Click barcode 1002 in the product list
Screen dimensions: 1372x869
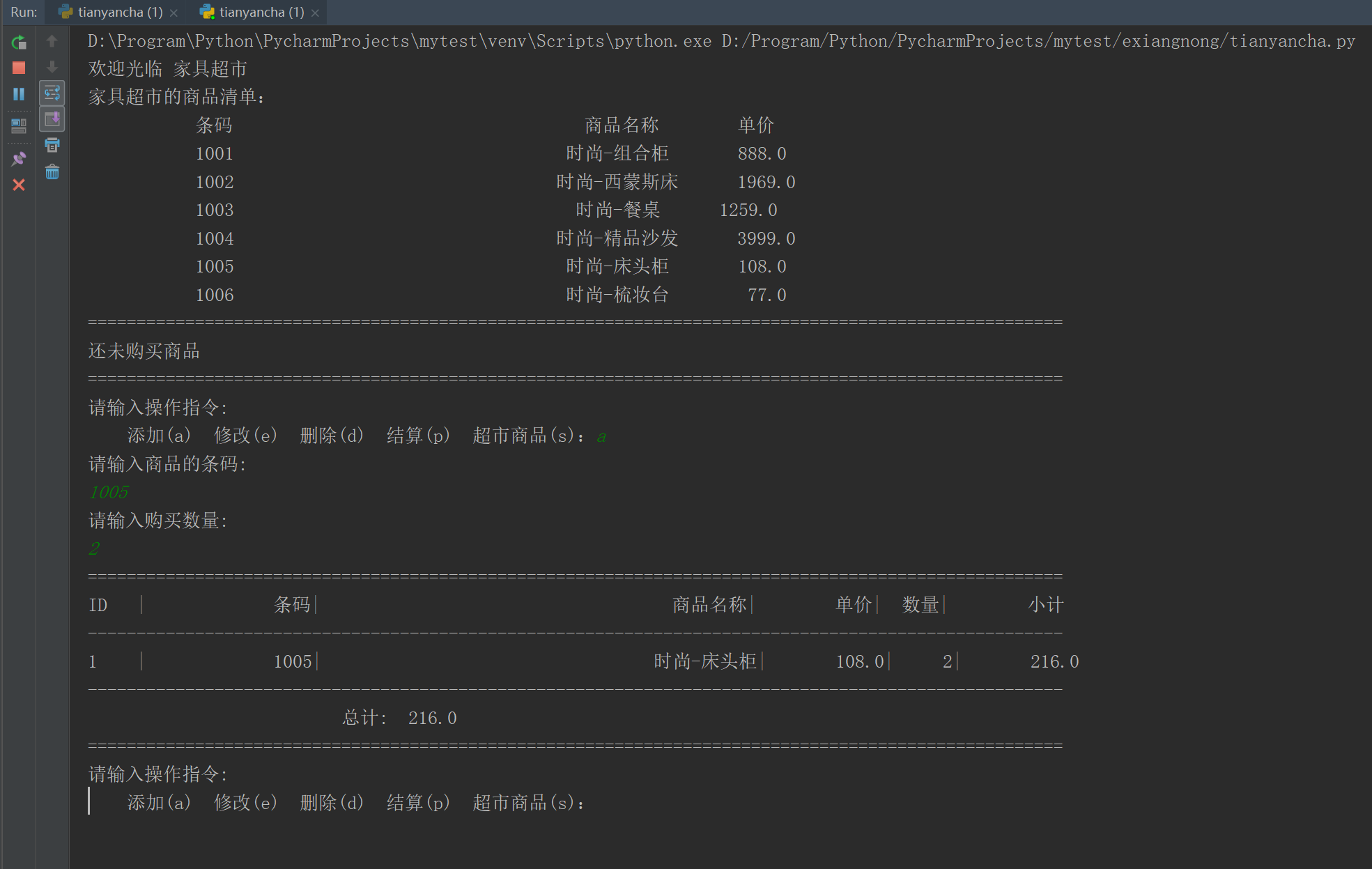point(215,182)
